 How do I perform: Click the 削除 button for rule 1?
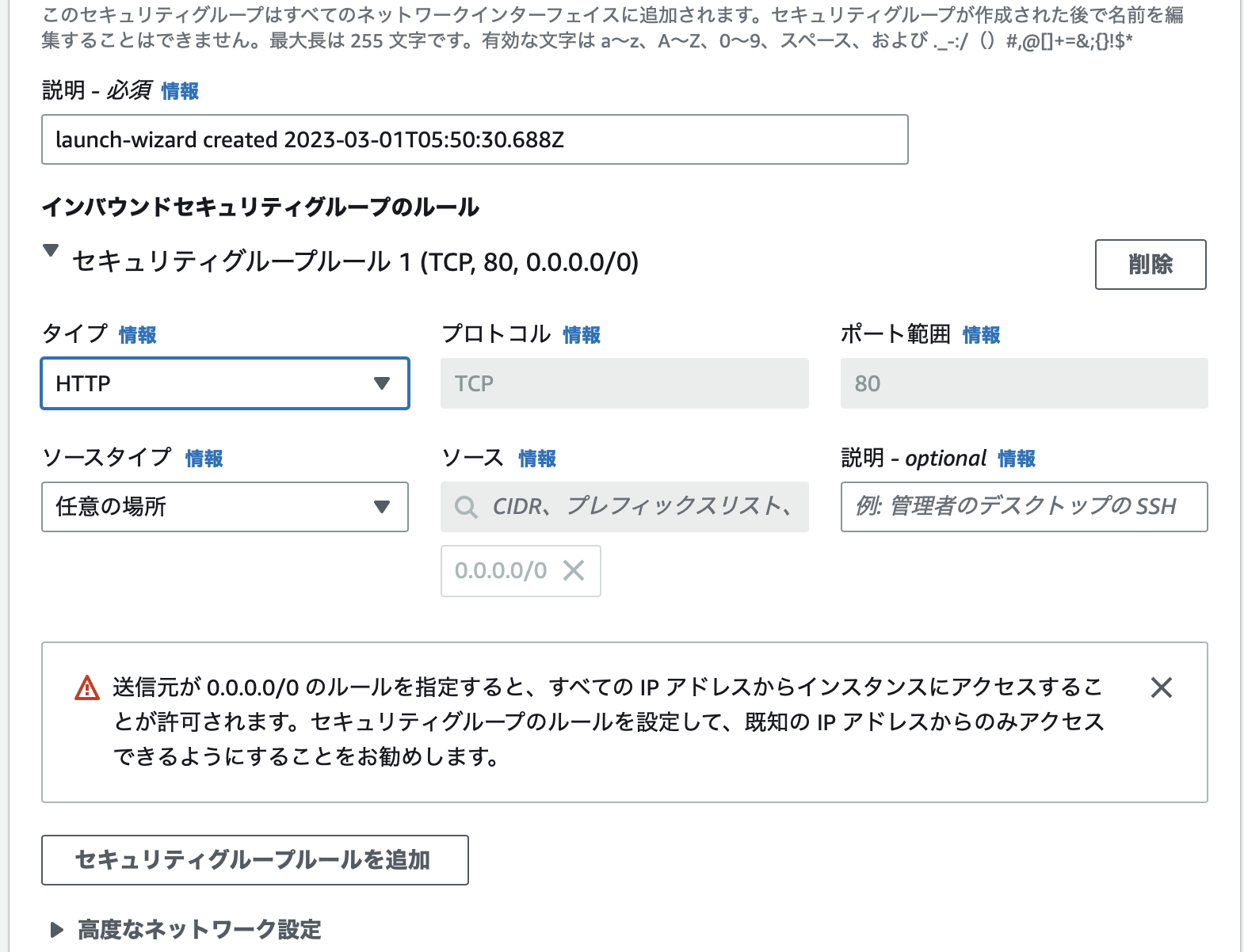(x=1151, y=265)
